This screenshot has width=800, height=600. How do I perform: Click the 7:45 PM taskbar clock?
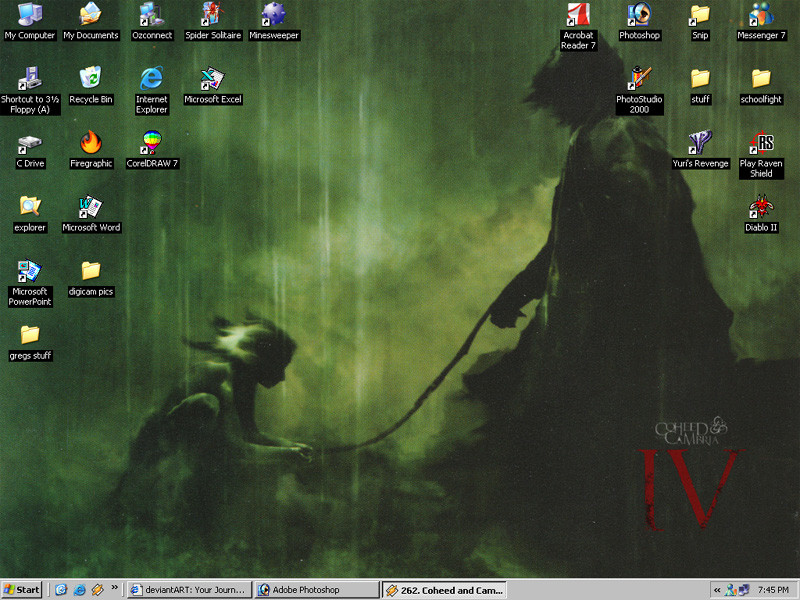pyautogui.click(x=773, y=590)
